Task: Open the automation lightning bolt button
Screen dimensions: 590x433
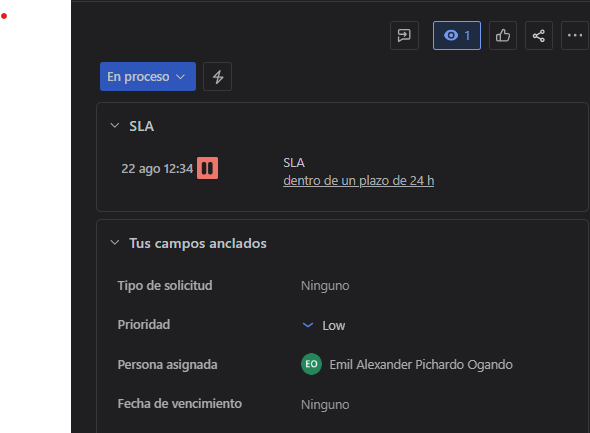Action: (x=217, y=76)
